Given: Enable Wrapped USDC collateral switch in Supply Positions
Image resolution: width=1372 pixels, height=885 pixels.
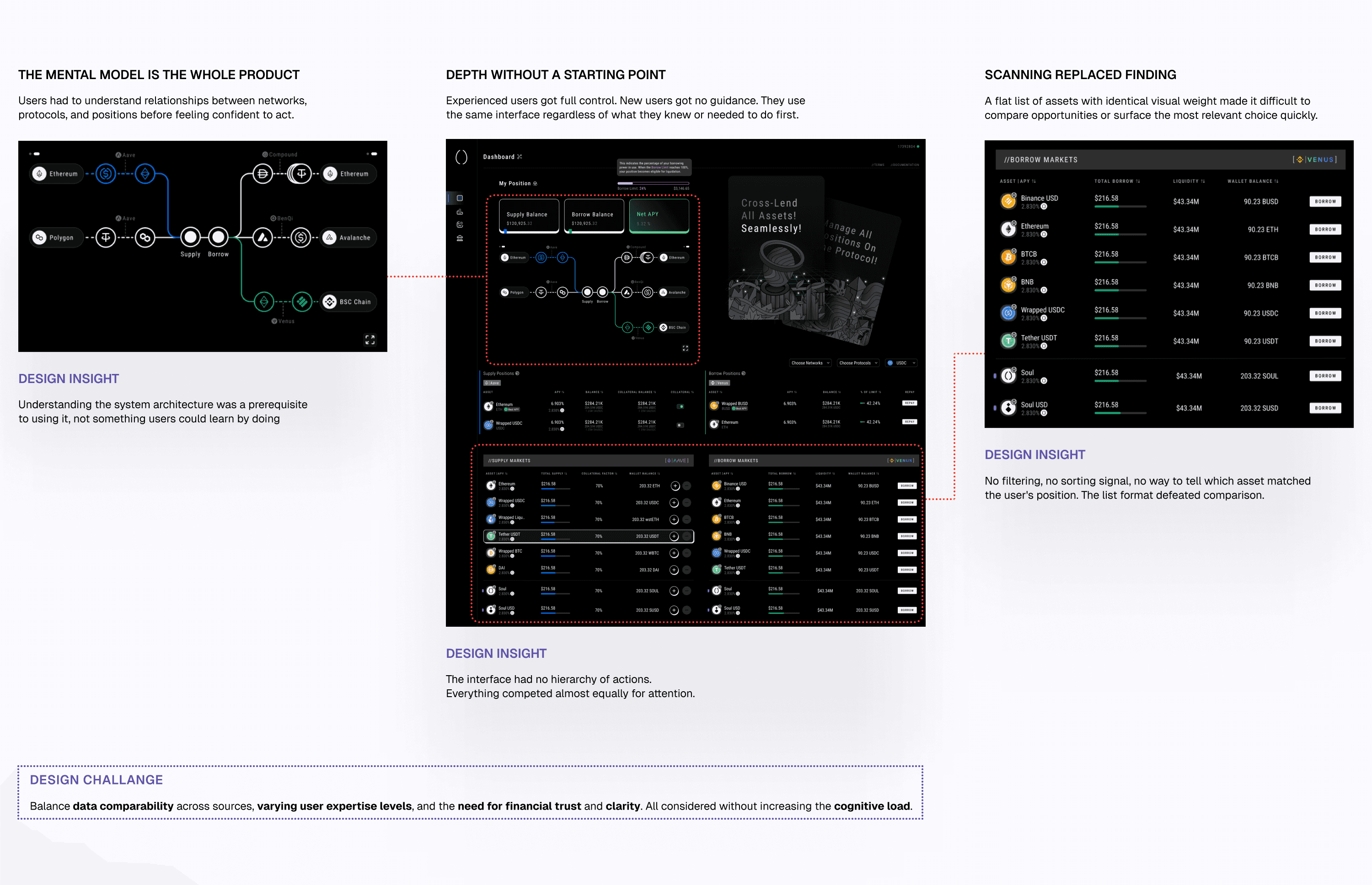Looking at the screenshot, I should pos(681,425).
